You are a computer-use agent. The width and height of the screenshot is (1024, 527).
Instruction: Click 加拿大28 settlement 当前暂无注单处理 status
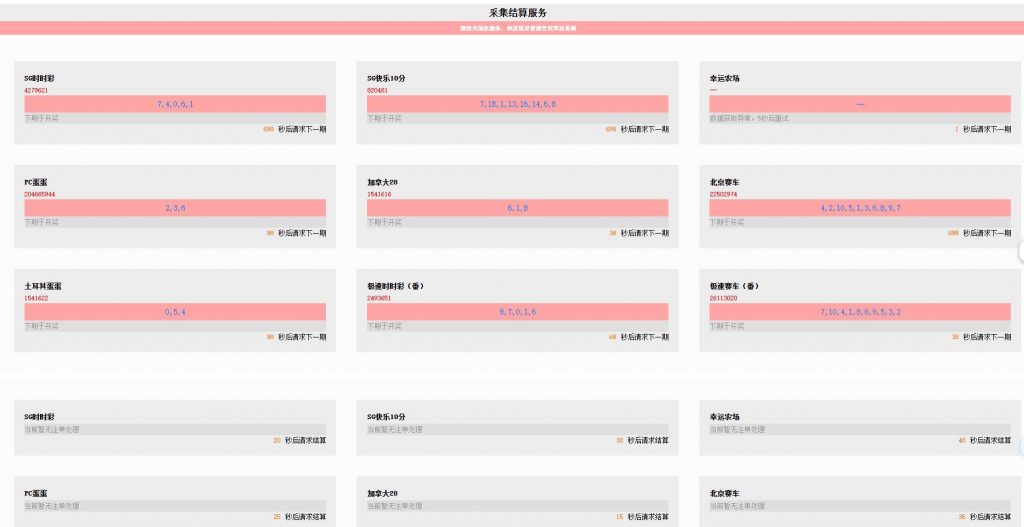(x=394, y=505)
